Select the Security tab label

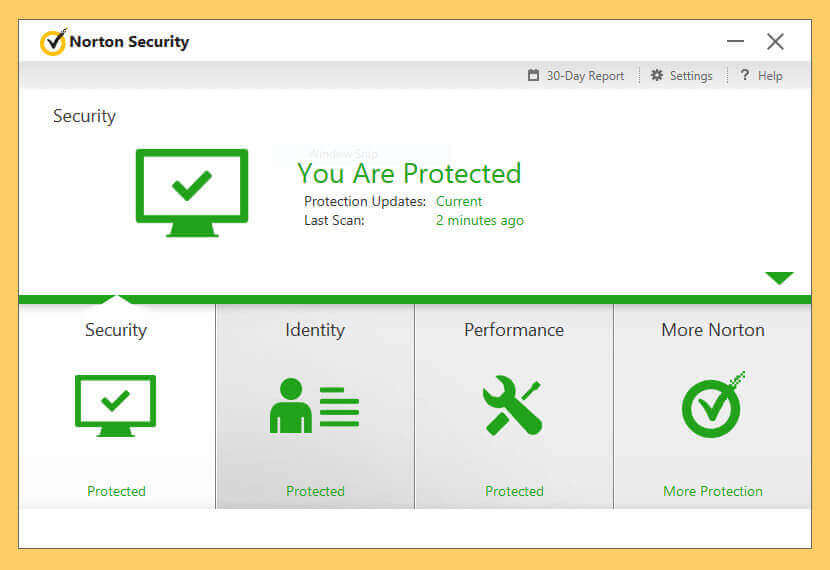(116, 330)
